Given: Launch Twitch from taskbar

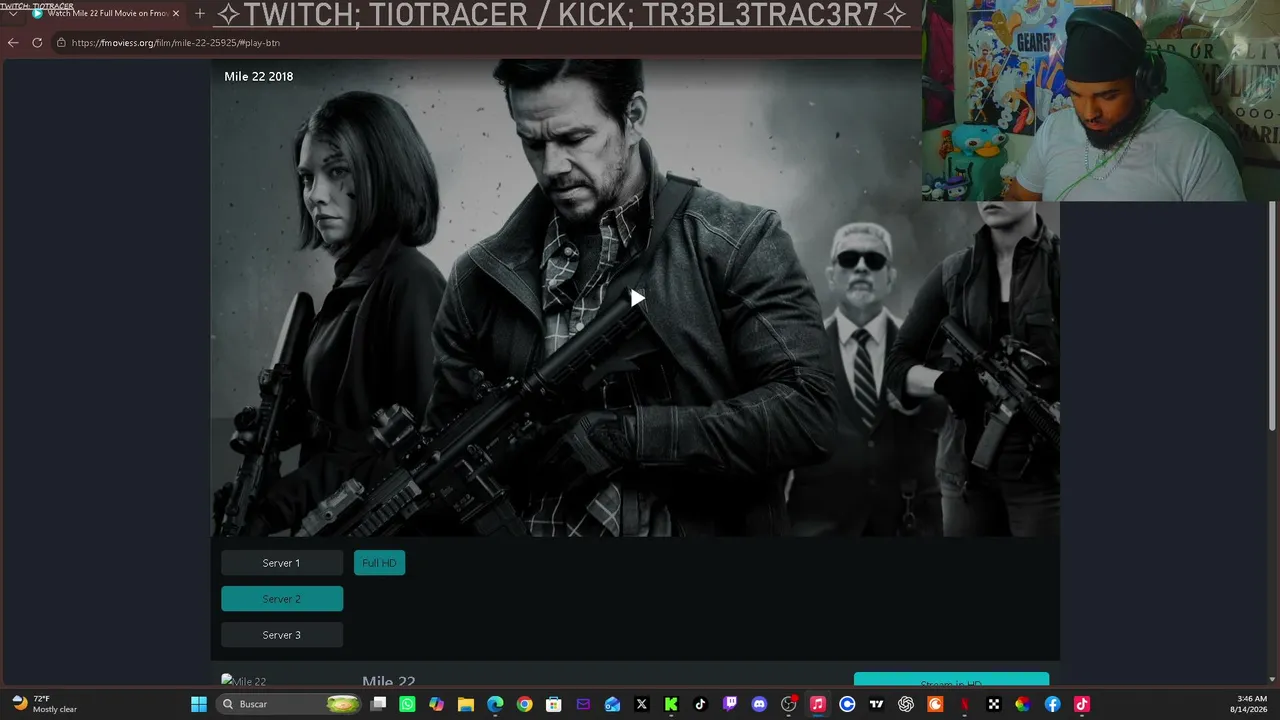Looking at the screenshot, I should 730,704.
